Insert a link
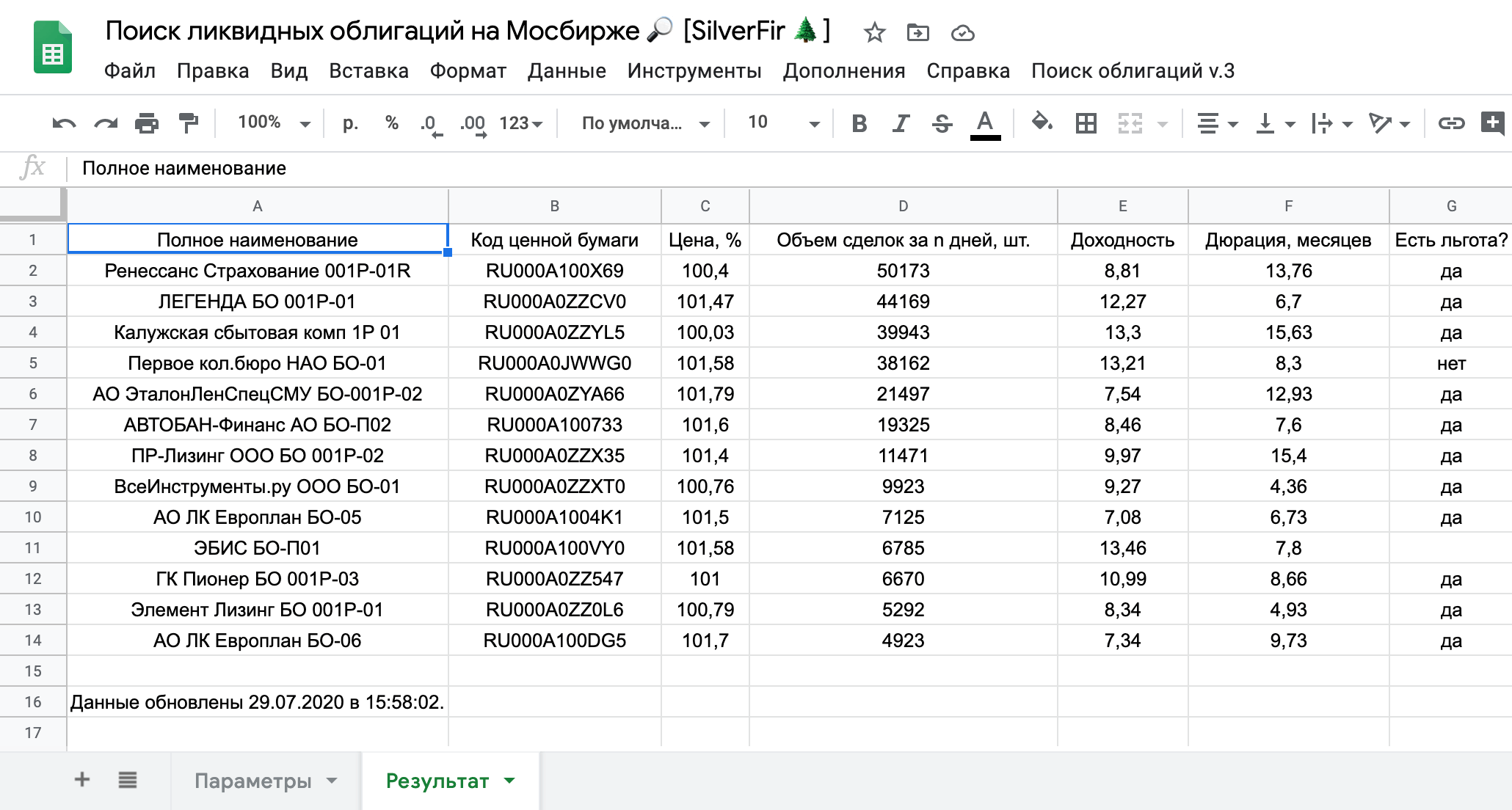The width and height of the screenshot is (1512, 810). click(x=1451, y=123)
